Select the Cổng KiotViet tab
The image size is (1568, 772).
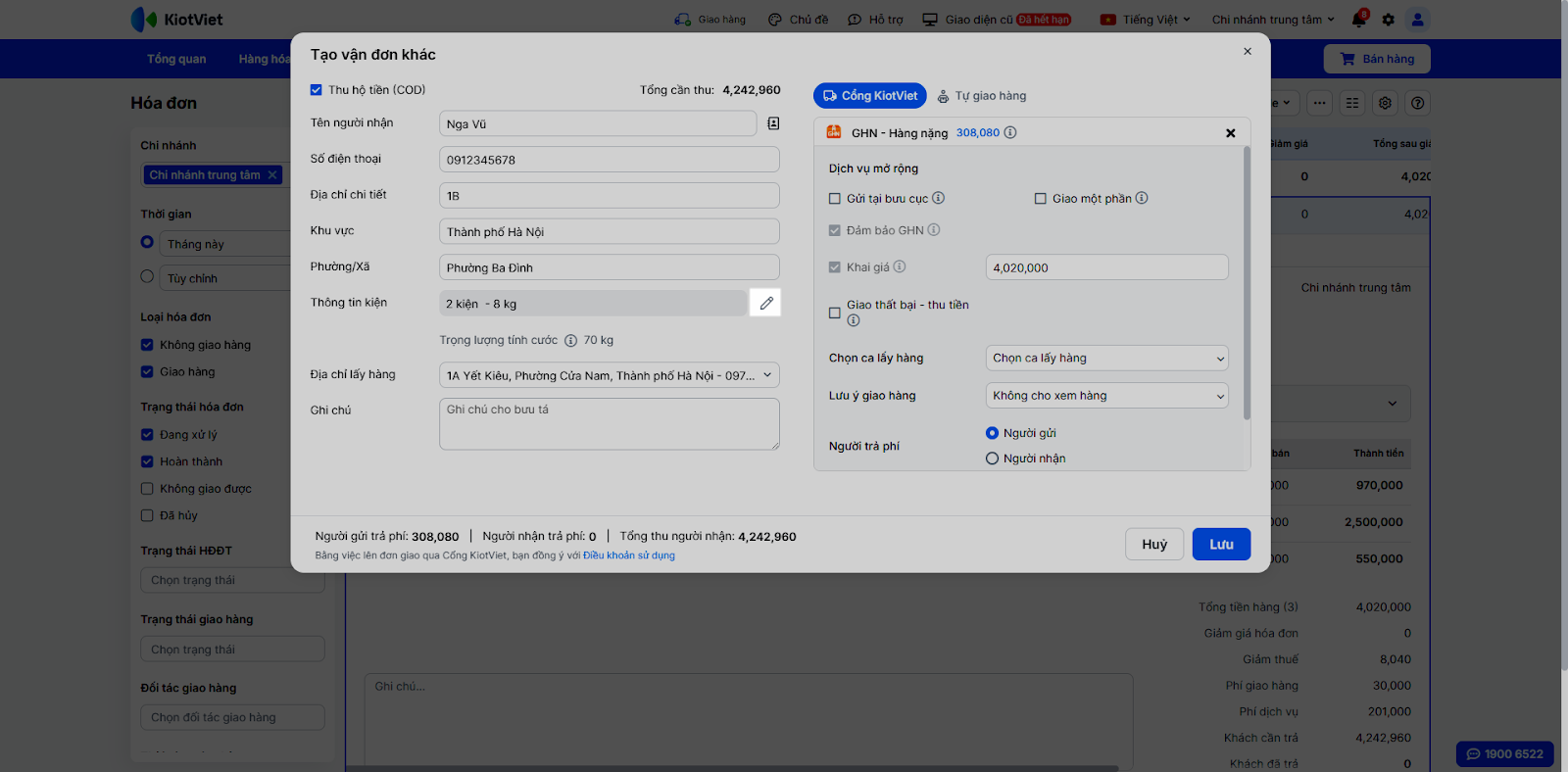(x=869, y=96)
